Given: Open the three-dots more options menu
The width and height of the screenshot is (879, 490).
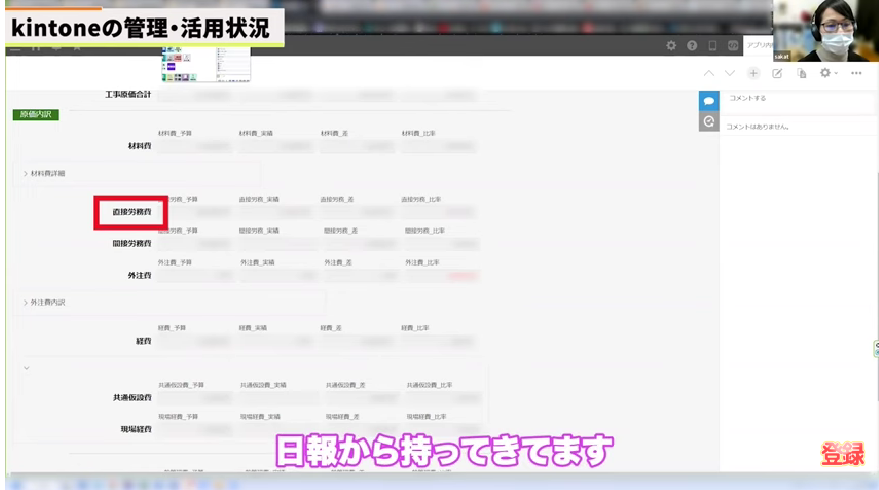Looking at the screenshot, I should [856, 73].
